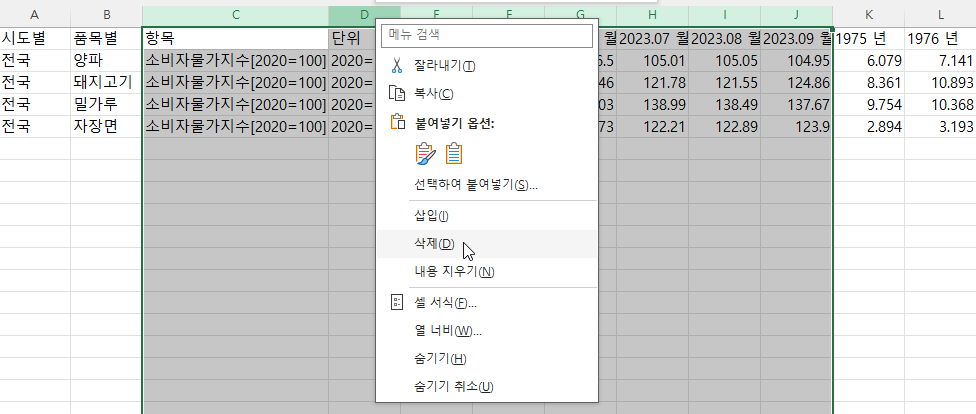Click the cell with value 121.78
Screen dimensions: 976x414
point(652,82)
